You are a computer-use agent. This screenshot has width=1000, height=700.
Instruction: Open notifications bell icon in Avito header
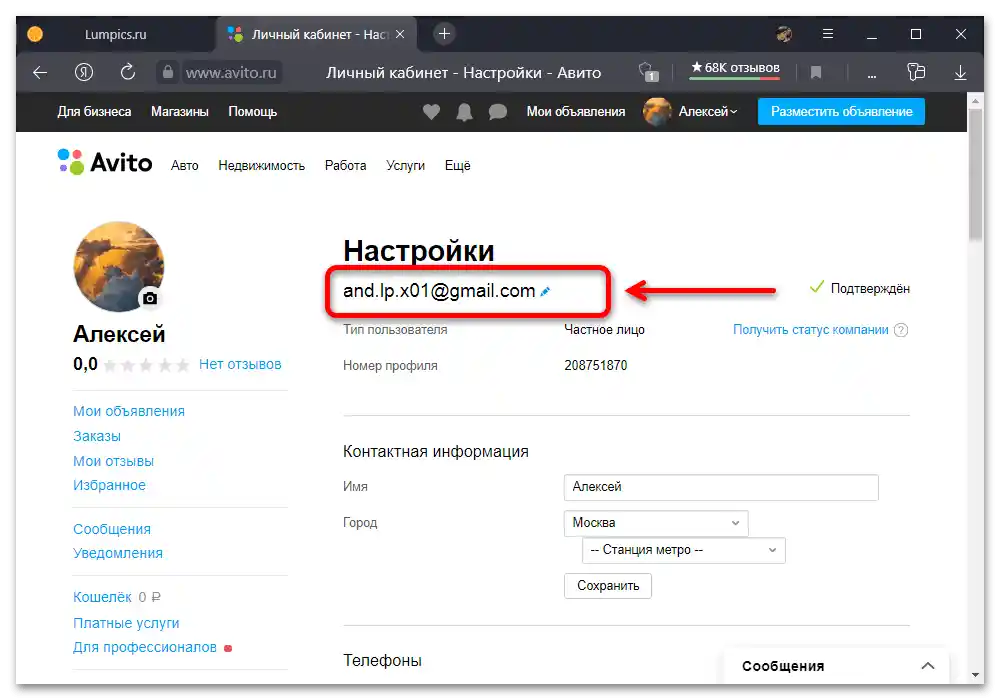click(464, 112)
